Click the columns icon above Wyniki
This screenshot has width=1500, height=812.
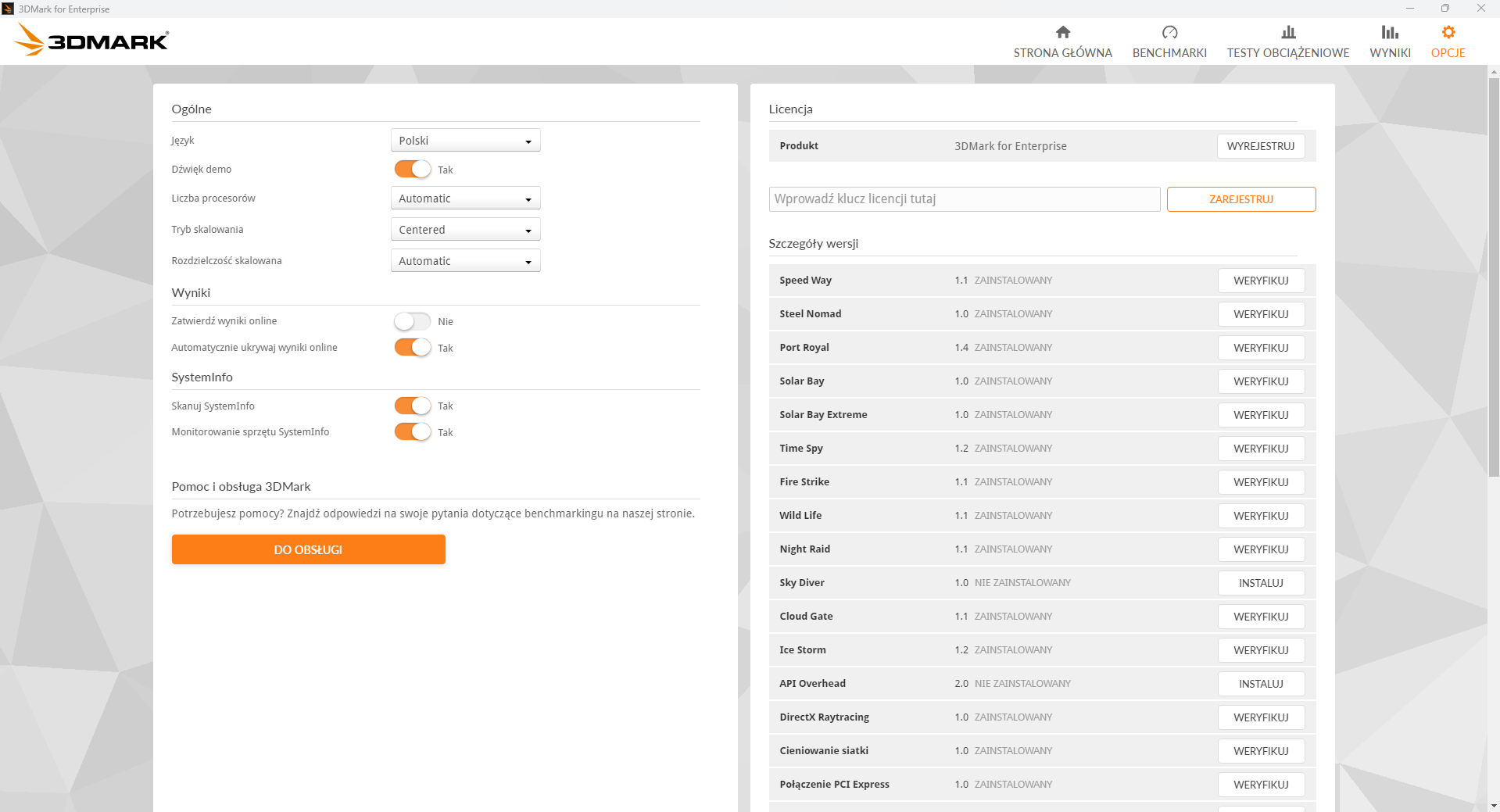click(1390, 32)
